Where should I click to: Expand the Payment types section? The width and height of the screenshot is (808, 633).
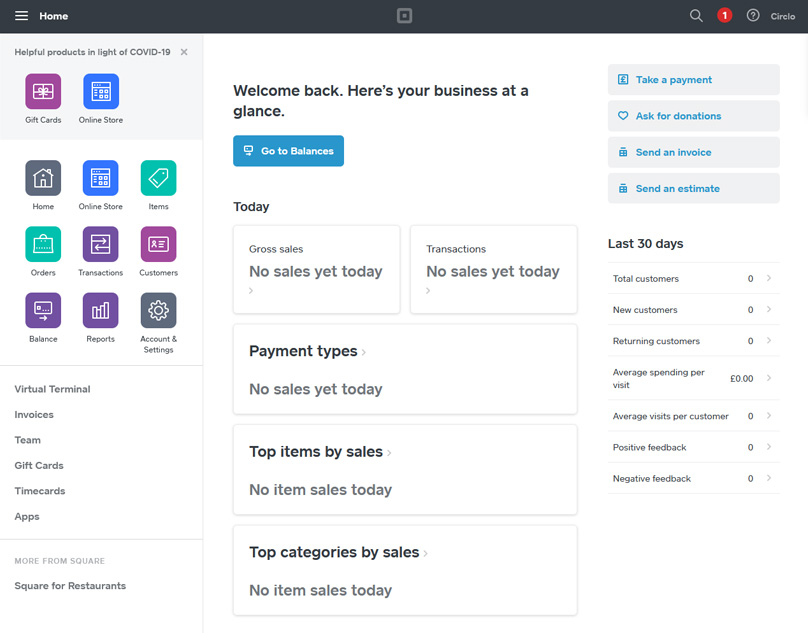click(x=306, y=352)
